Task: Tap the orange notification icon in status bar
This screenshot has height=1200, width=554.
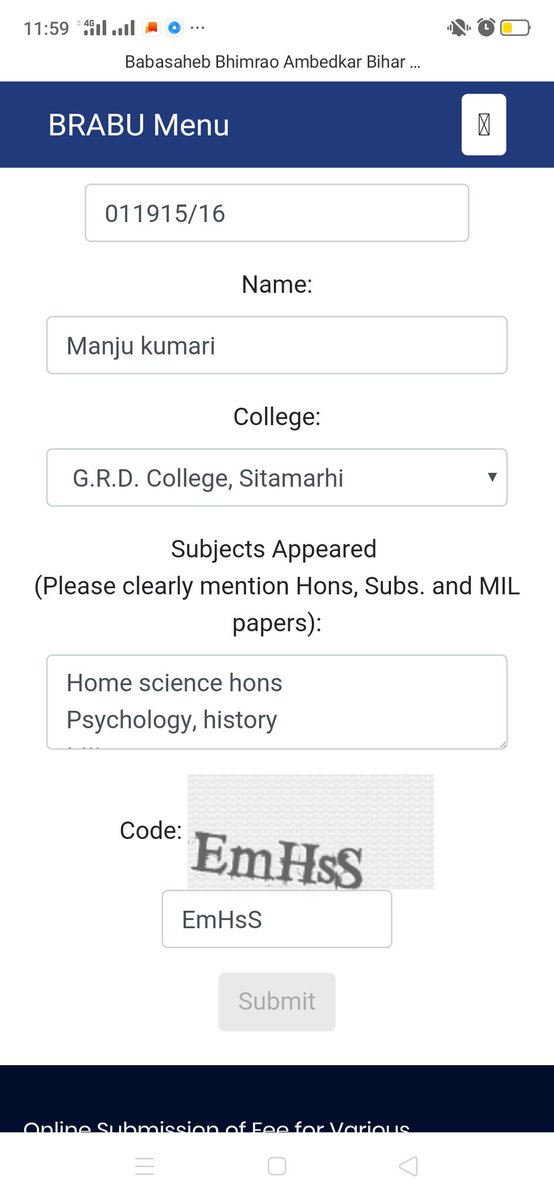Action: (153, 28)
